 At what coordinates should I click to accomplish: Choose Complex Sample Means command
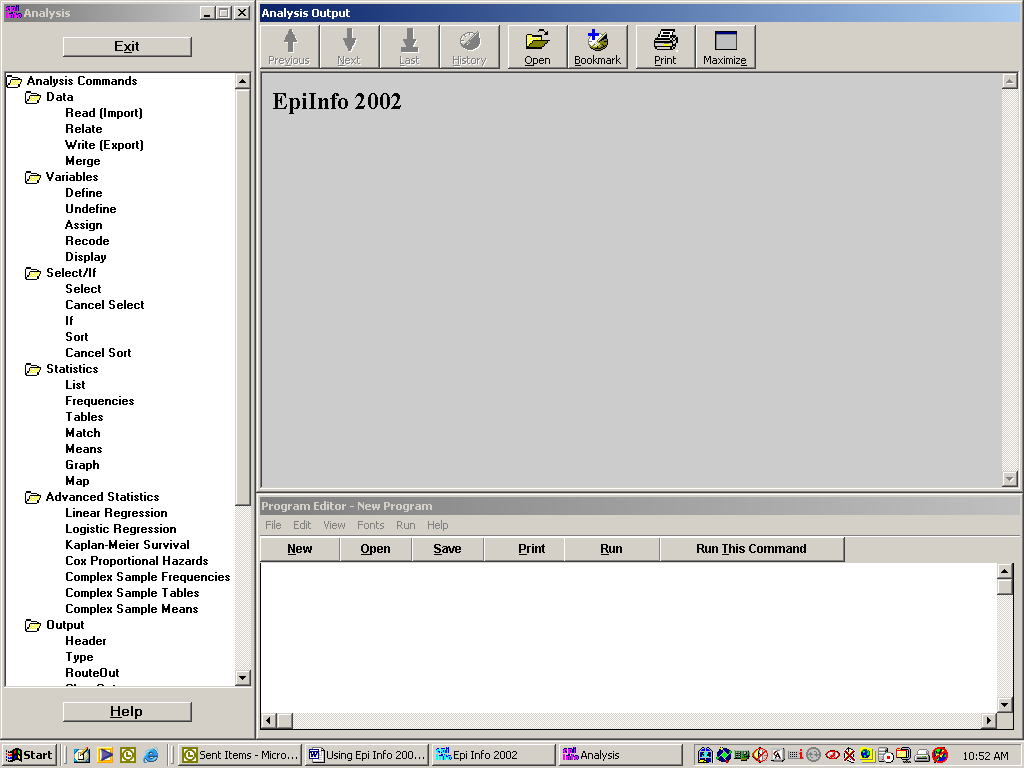point(132,609)
